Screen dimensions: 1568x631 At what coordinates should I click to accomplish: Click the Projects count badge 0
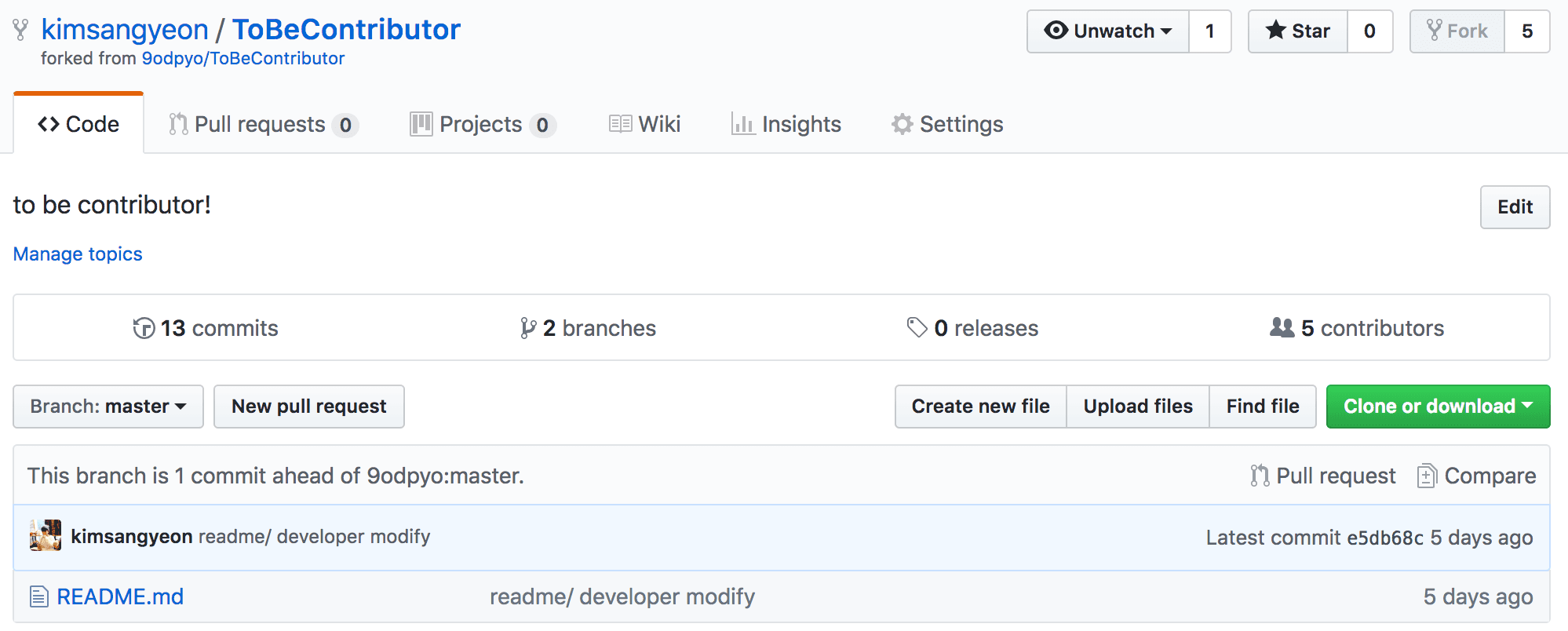pos(542,125)
